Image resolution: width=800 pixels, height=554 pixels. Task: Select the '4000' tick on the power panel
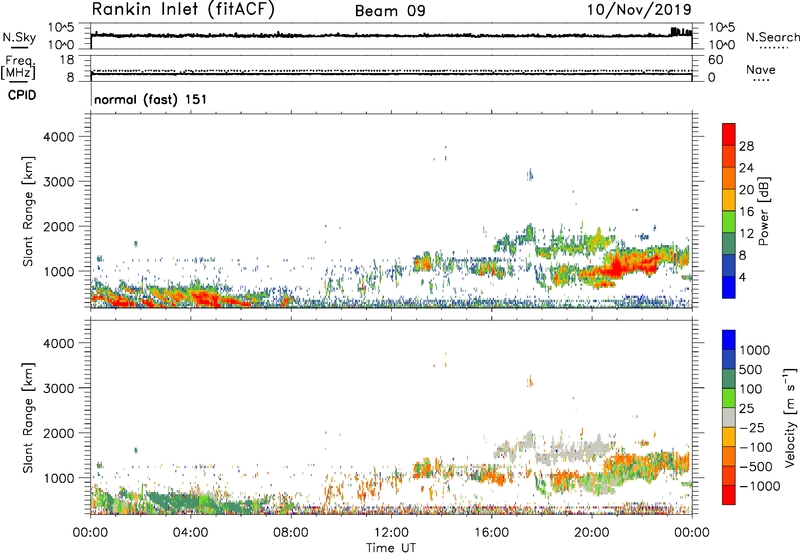[x=59, y=137]
